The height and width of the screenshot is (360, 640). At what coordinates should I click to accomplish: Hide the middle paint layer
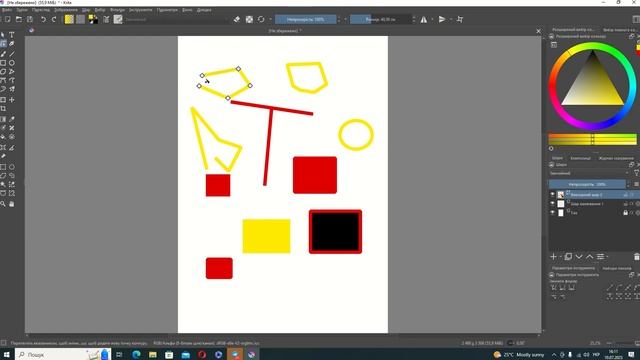[553, 204]
